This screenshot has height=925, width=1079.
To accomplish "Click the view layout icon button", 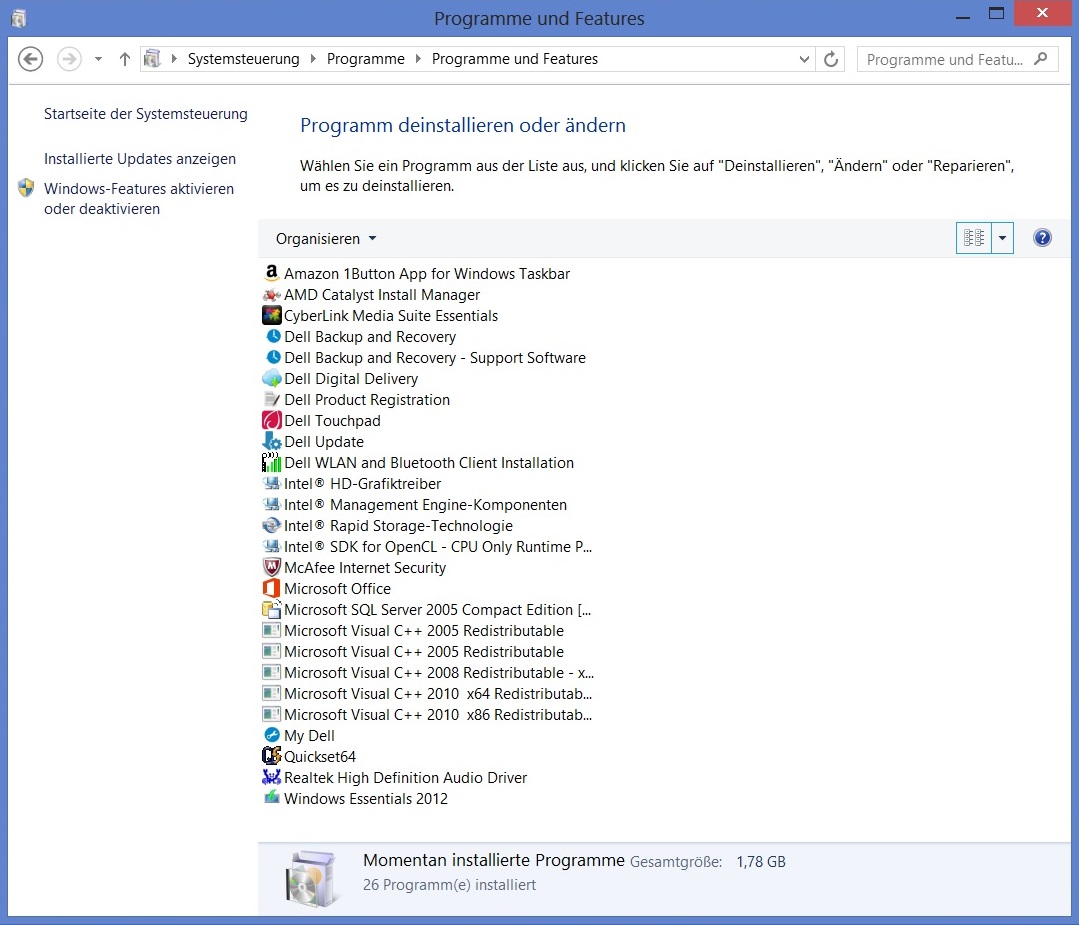I will (974, 238).
